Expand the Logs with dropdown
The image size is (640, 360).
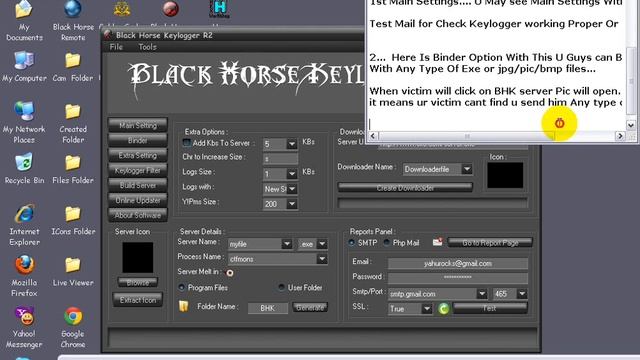[x=292, y=189]
